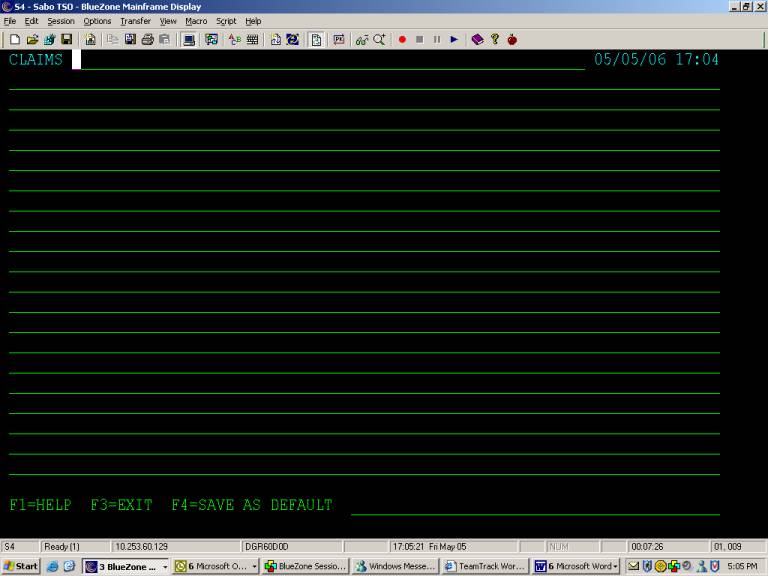Viewport: 768px width, 576px height.
Task: Expand the 6 Microsoft O... taskbar group arrow
Action: 255,567
